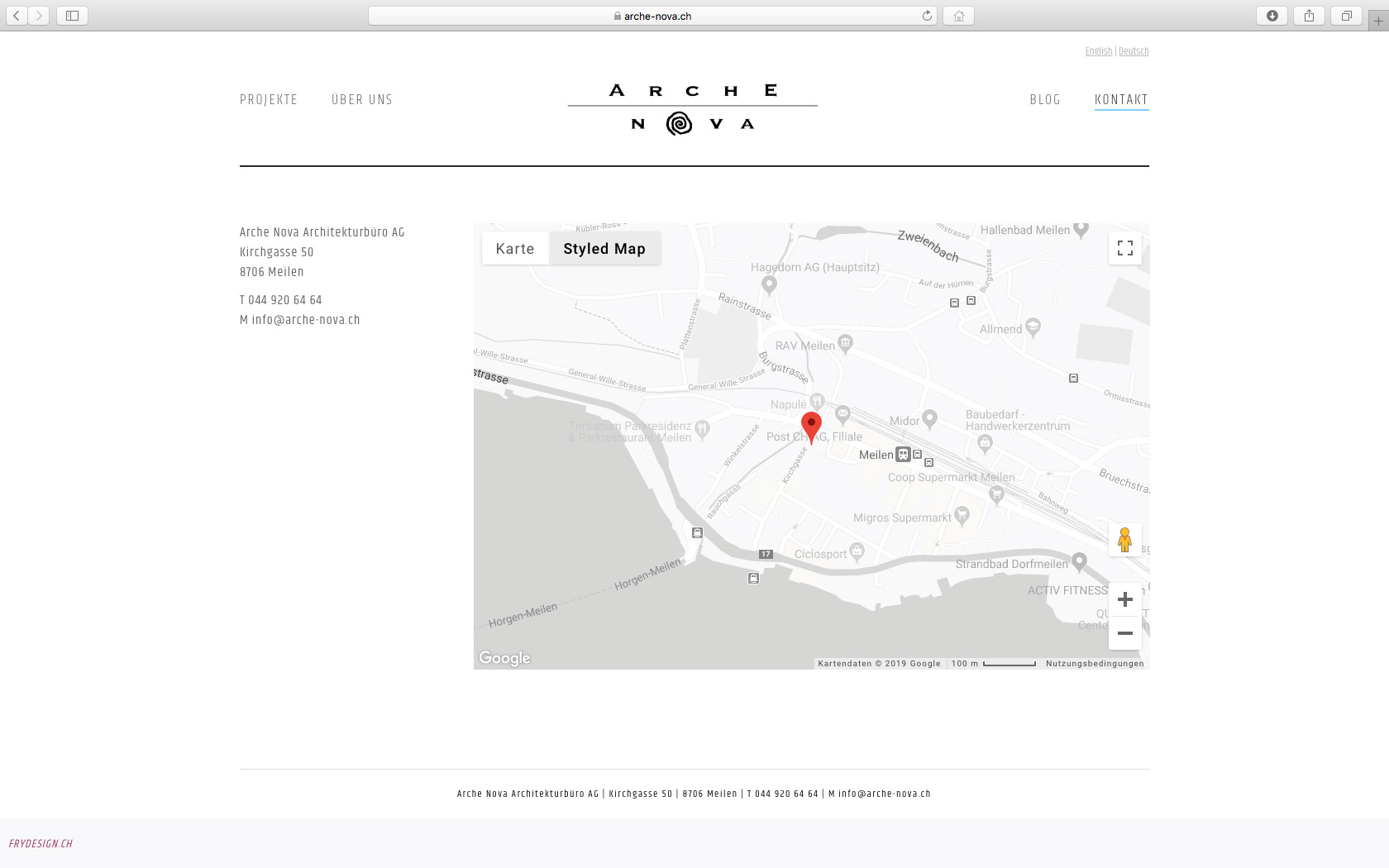Reload the arche-nova.ch page
This screenshot has height=868, width=1389.
(x=927, y=16)
